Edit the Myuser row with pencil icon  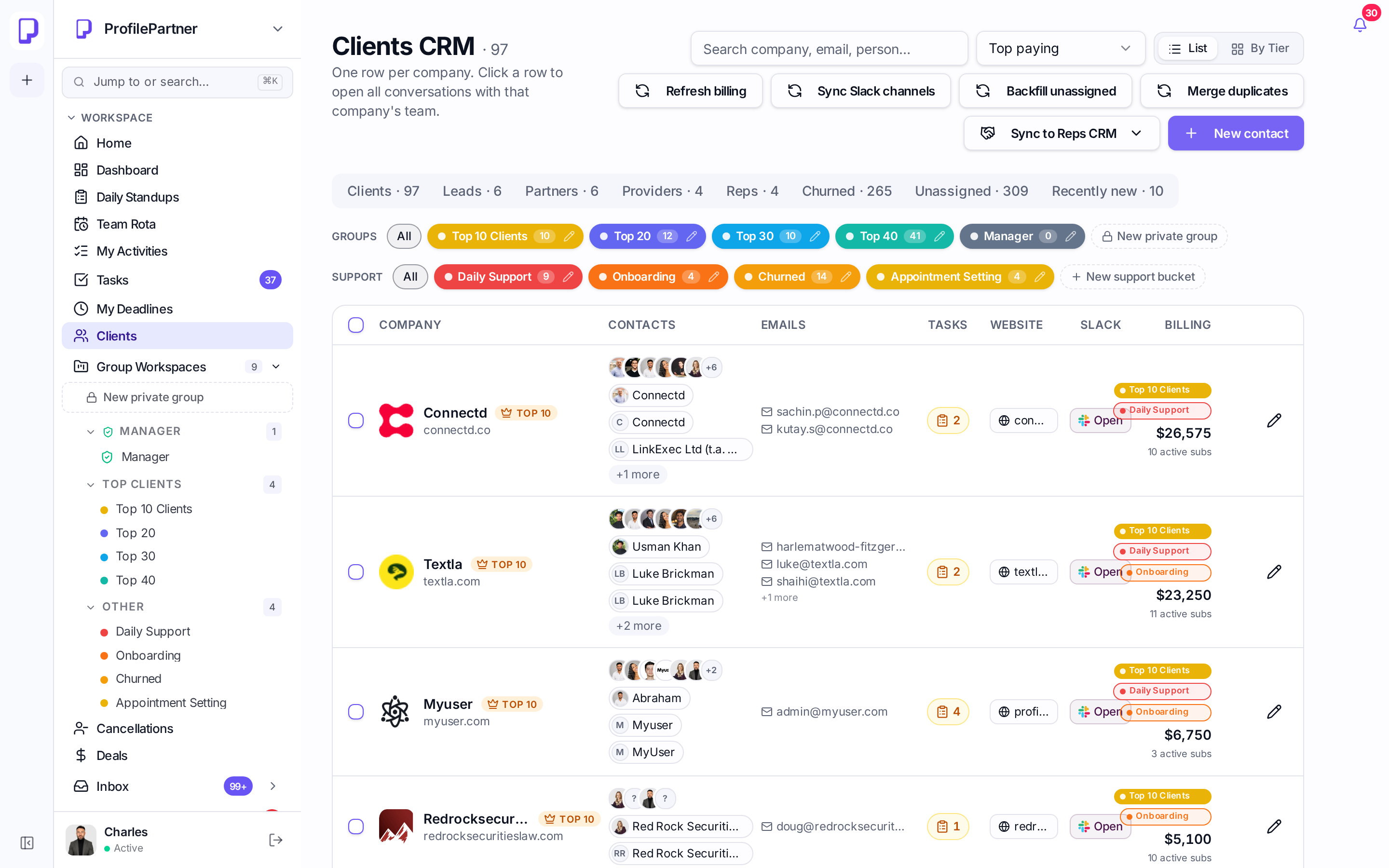pos(1274,712)
